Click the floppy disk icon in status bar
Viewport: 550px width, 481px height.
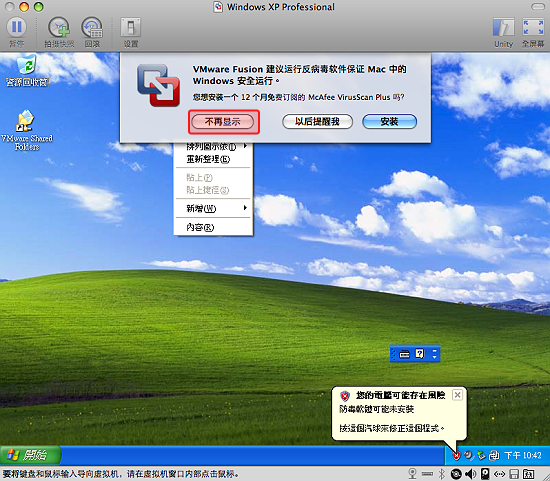pos(514,474)
